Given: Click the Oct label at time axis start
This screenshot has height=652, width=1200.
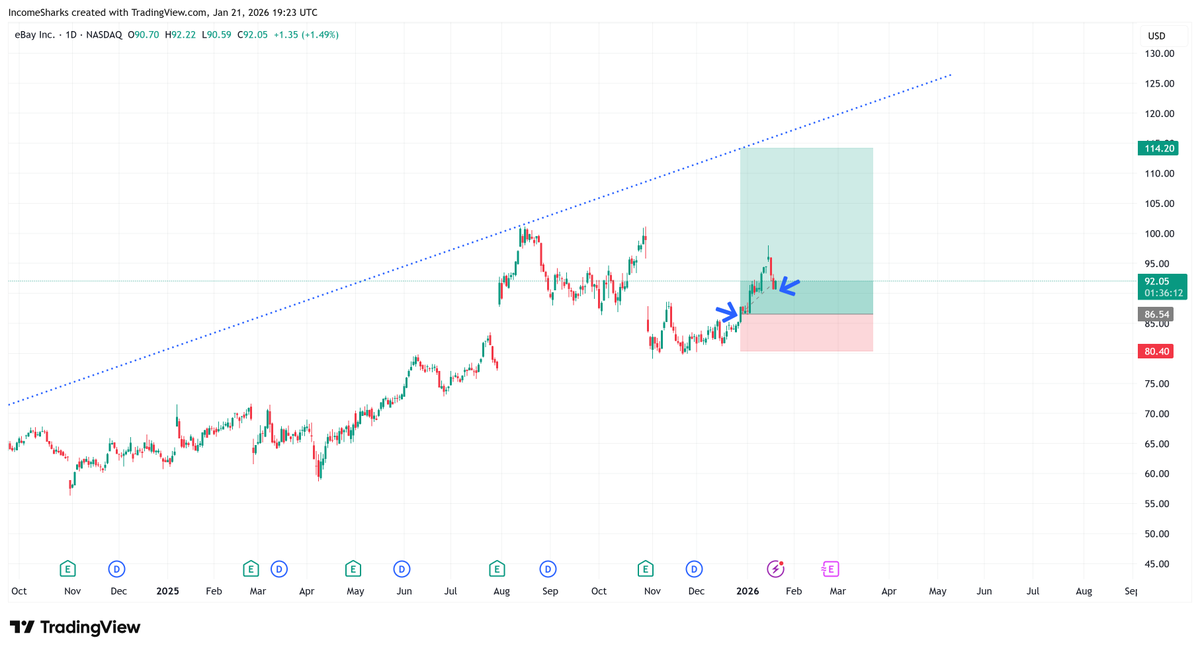Looking at the screenshot, I should point(19,591).
